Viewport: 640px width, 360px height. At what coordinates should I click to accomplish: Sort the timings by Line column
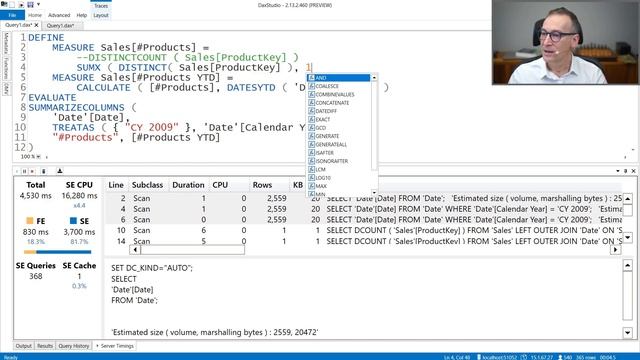pyautogui.click(x=116, y=185)
